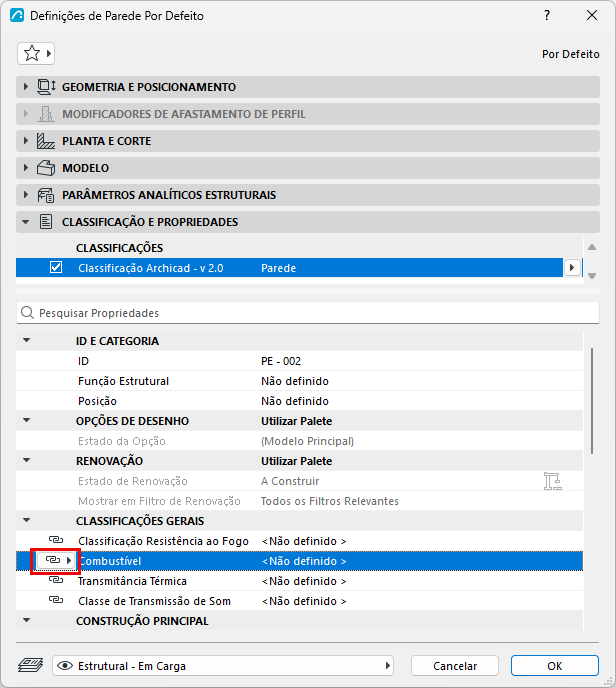Click the Archicad logo in title bar
This screenshot has height=688, width=616.
point(17,15)
